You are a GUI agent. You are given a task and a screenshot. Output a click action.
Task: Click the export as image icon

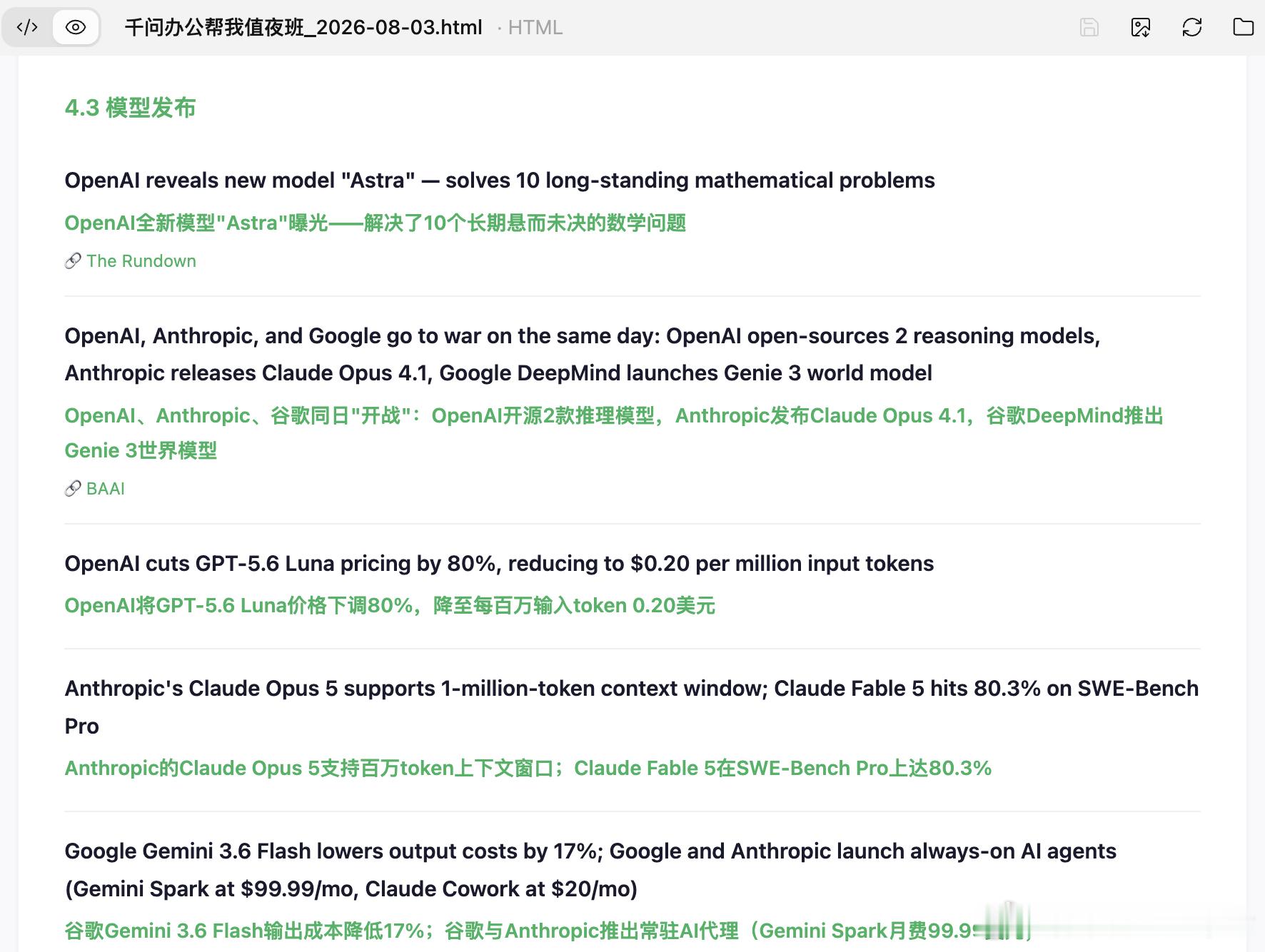[x=1141, y=28]
